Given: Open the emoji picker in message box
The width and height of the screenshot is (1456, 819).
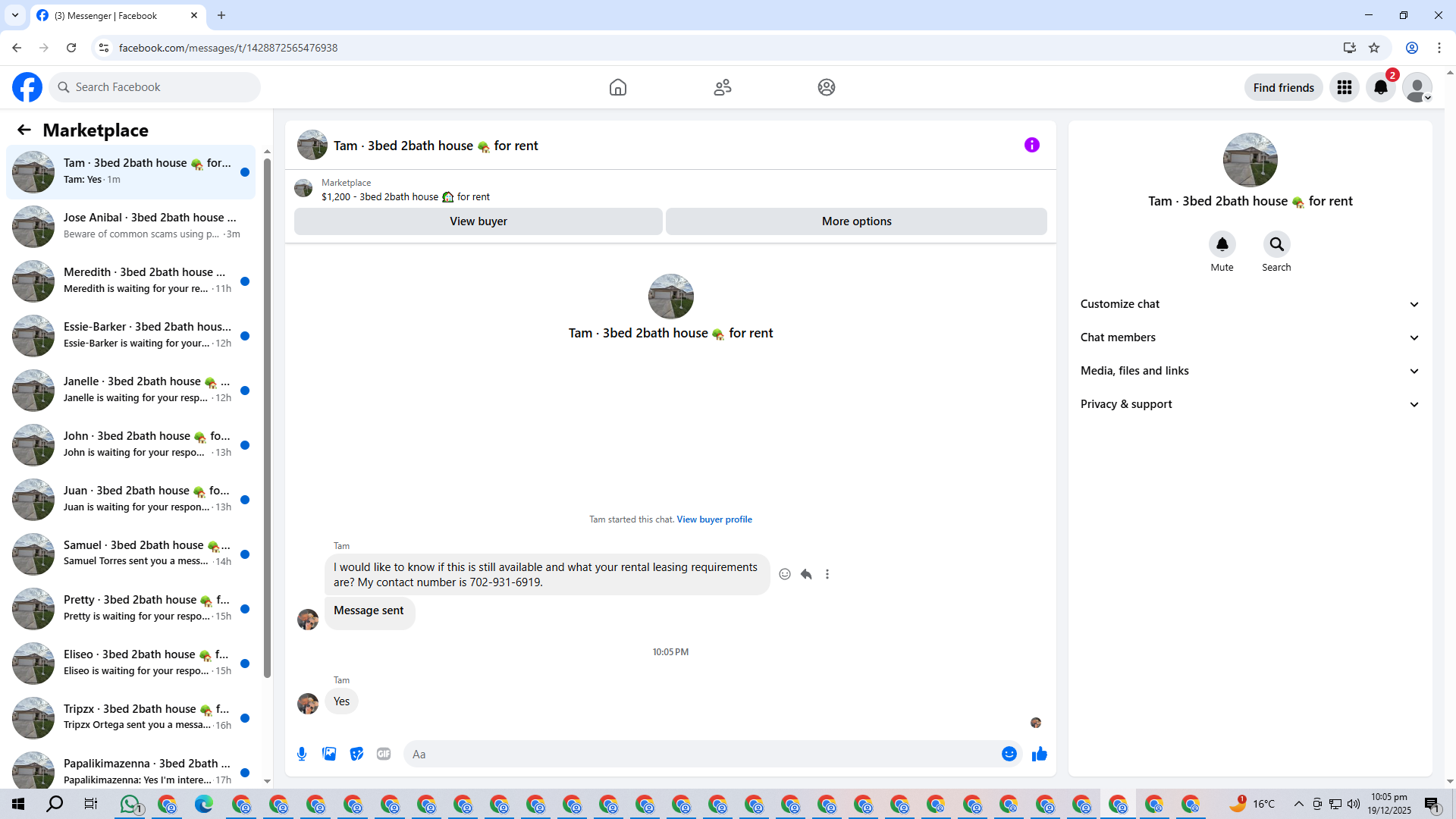Looking at the screenshot, I should 1009,754.
